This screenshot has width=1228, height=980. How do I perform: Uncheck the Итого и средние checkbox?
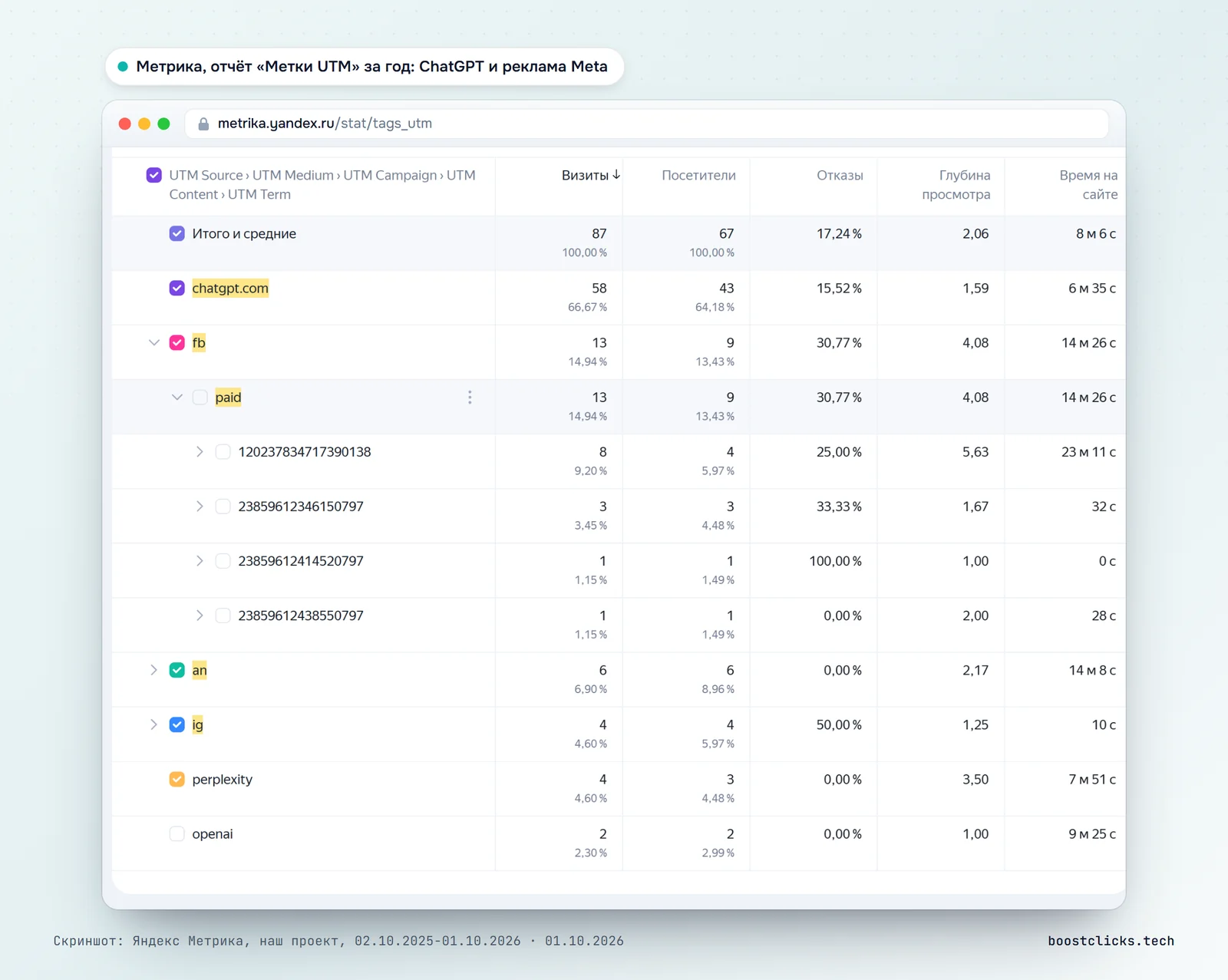177,233
